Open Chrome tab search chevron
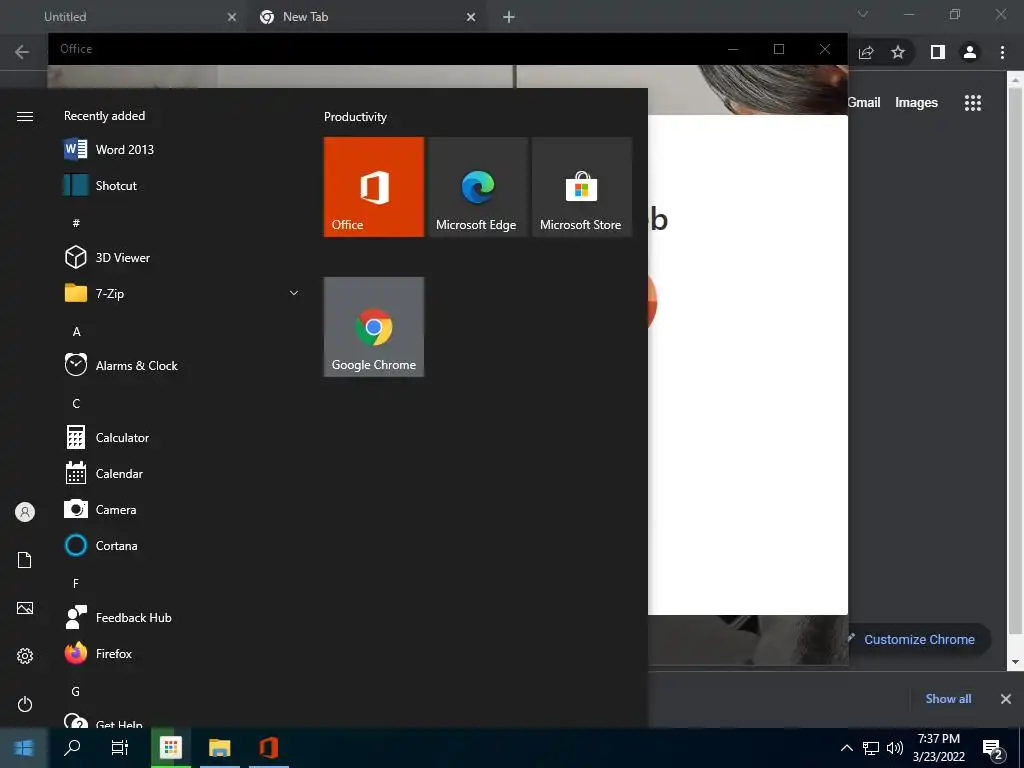Viewport: 1024px width, 768px height. point(863,14)
